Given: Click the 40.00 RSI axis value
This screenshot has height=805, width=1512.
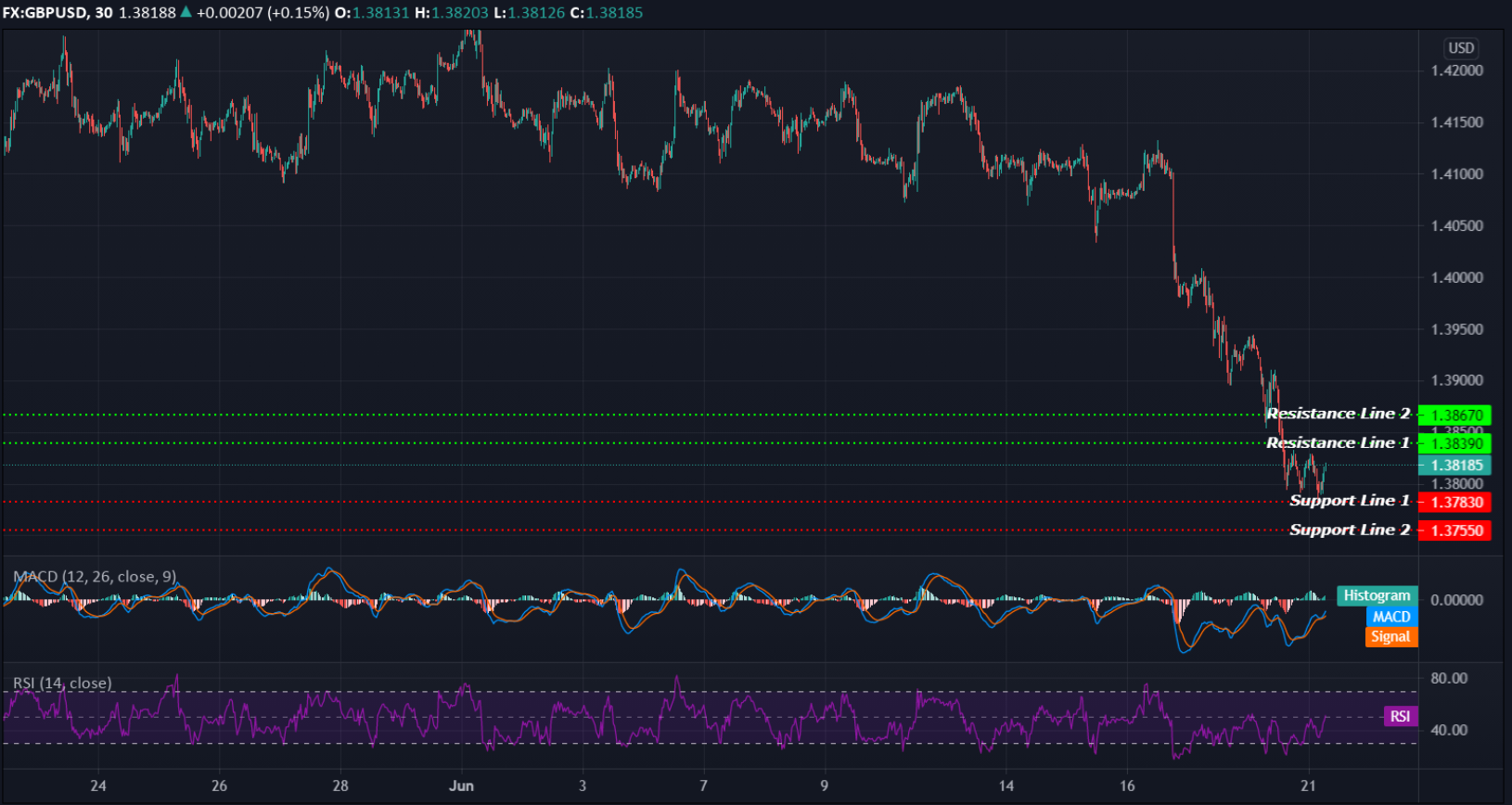Looking at the screenshot, I should pos(1449,731).
